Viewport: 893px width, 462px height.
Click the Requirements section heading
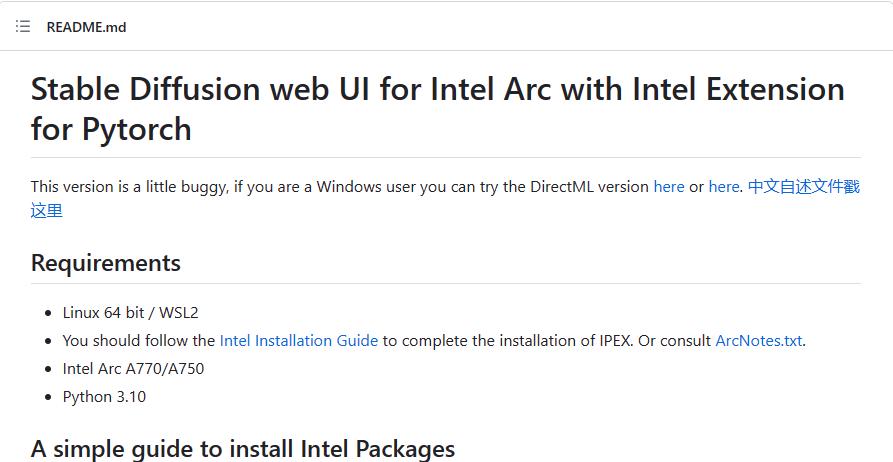point(106,263)
